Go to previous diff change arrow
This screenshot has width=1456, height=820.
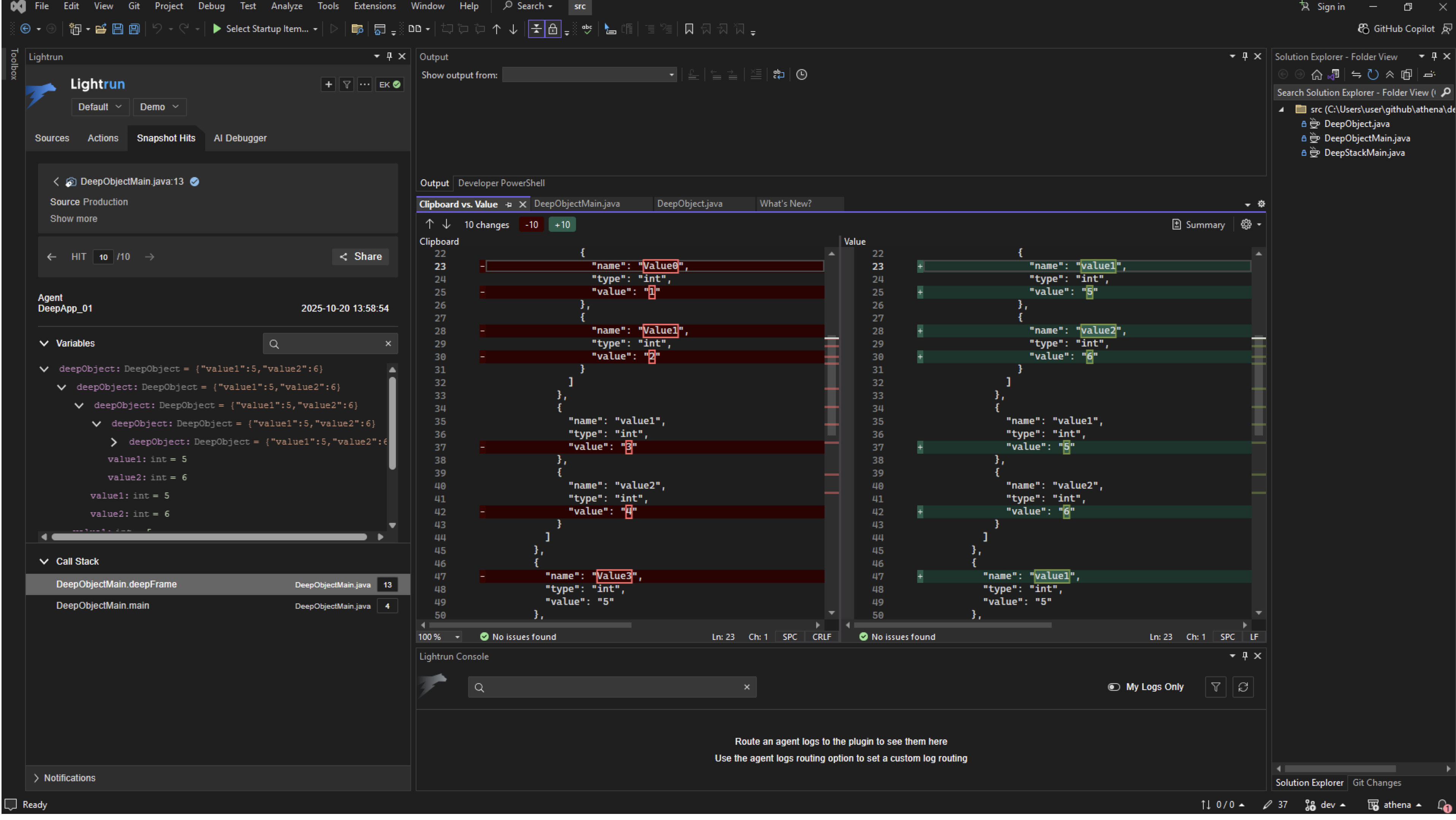coord(430,225)
